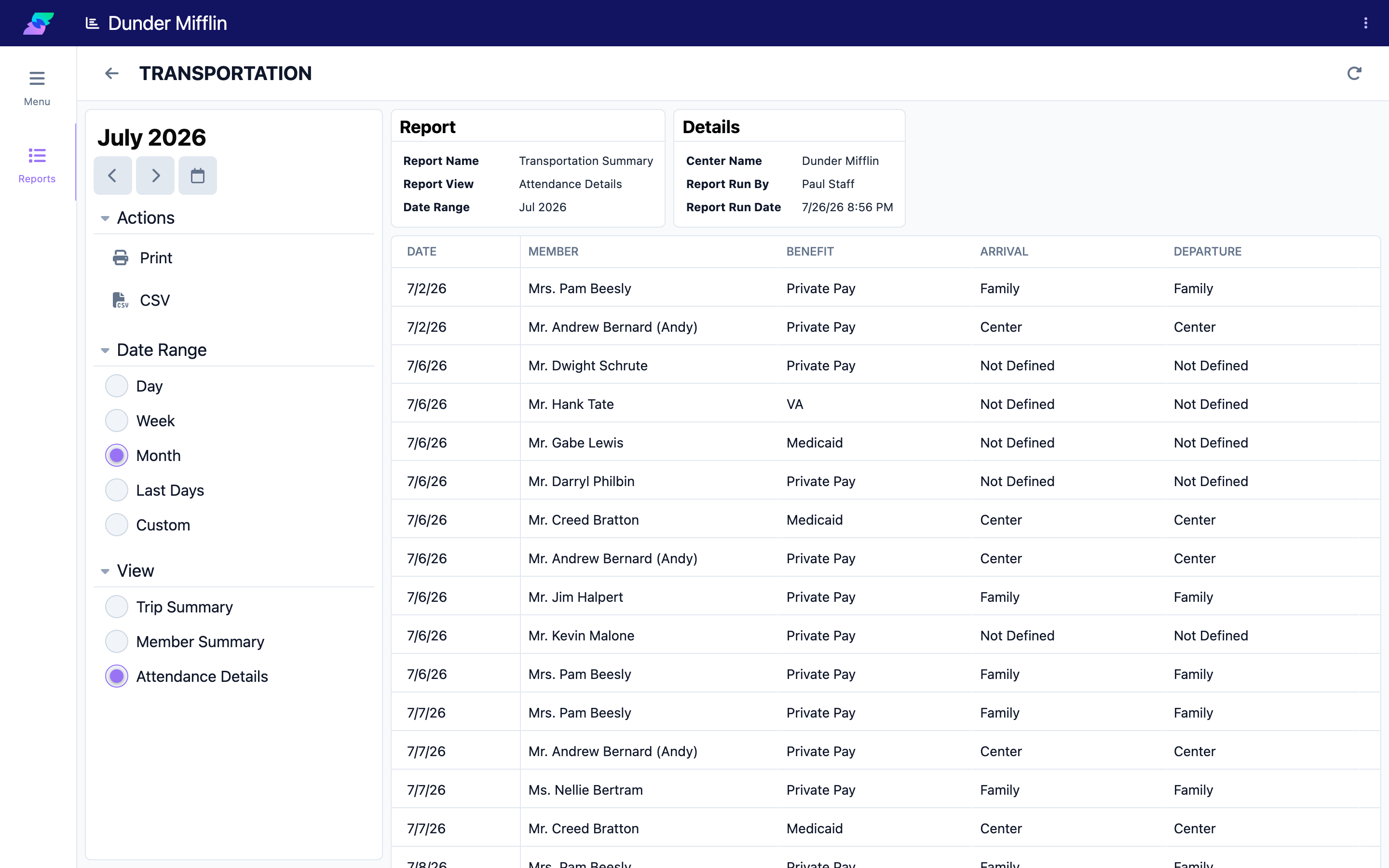Go to the previous month
The image size is (1389, 868).
tap(112, 176)
